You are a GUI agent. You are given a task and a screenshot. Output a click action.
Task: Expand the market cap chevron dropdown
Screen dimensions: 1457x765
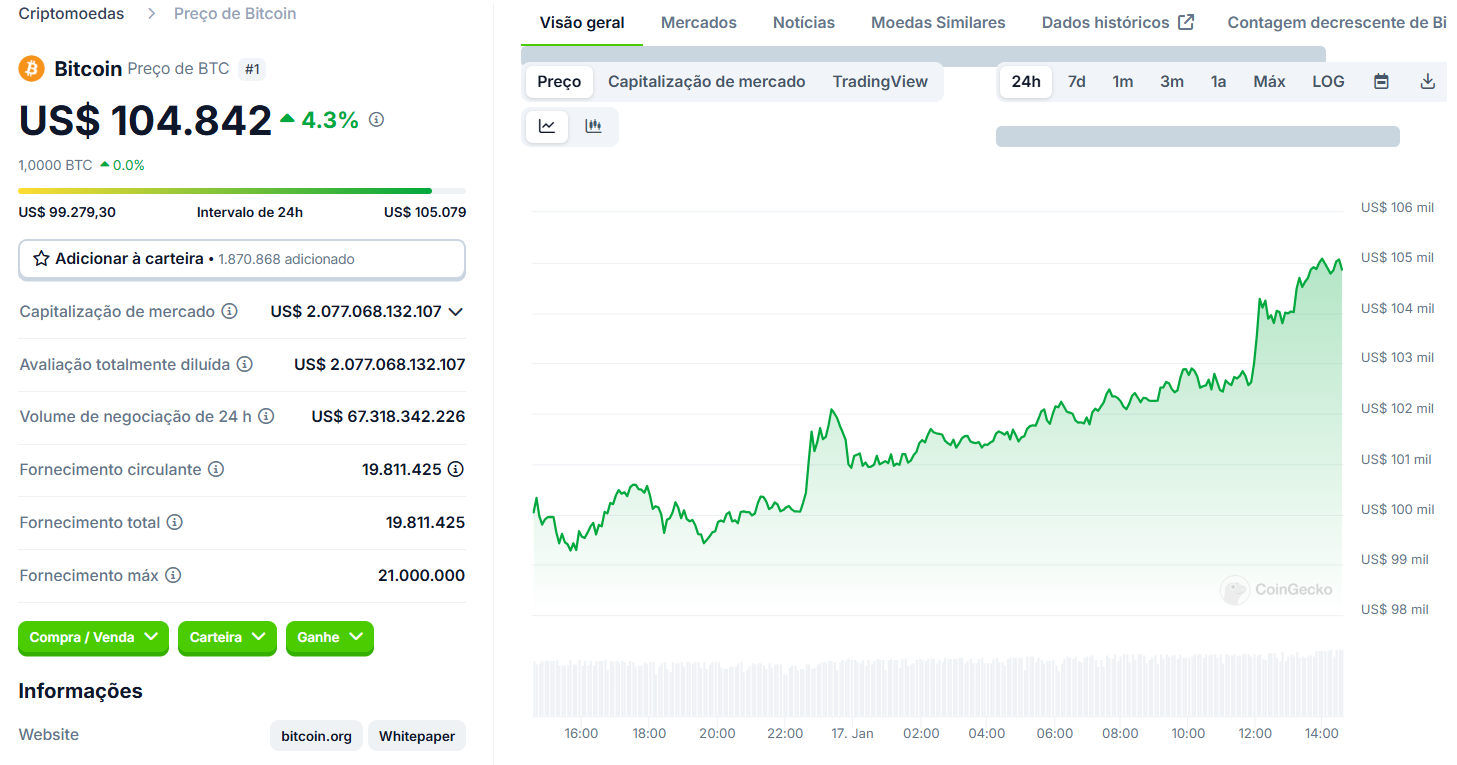click(x=456, y=312)
